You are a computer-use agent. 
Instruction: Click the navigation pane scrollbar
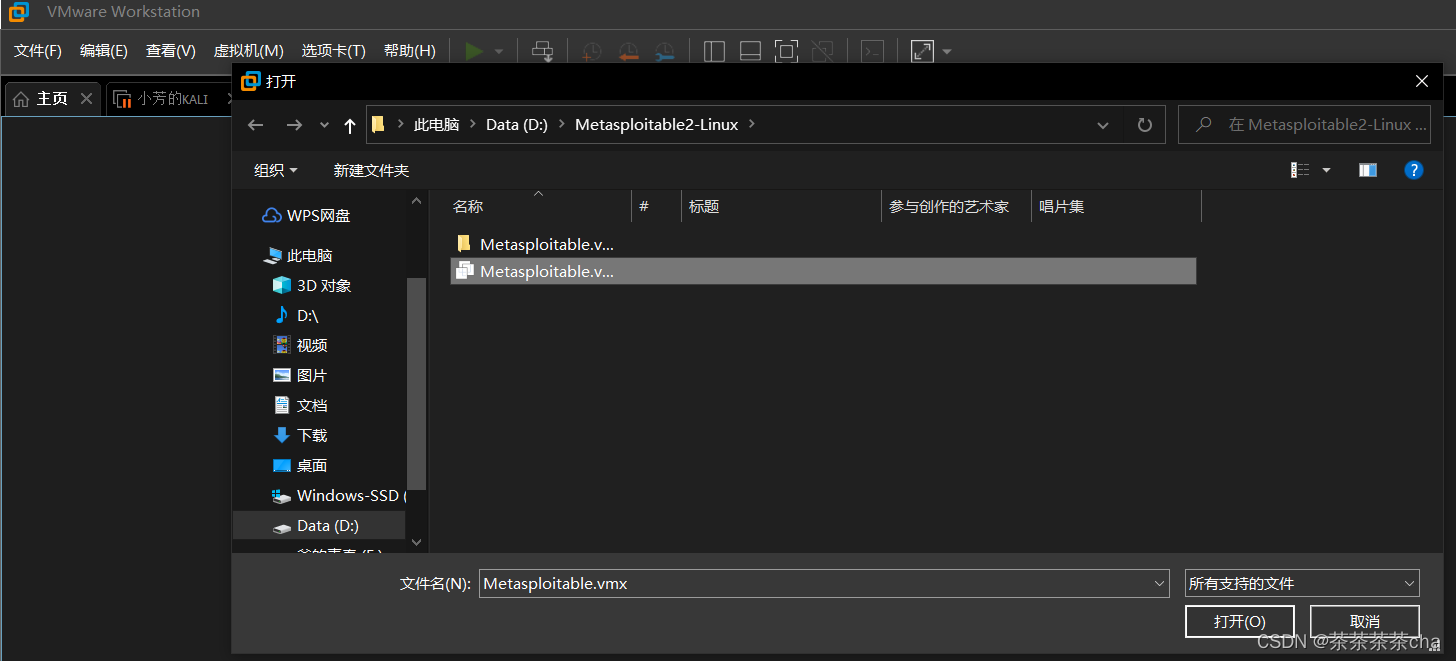pyautogui.click(x=417, y=383)
